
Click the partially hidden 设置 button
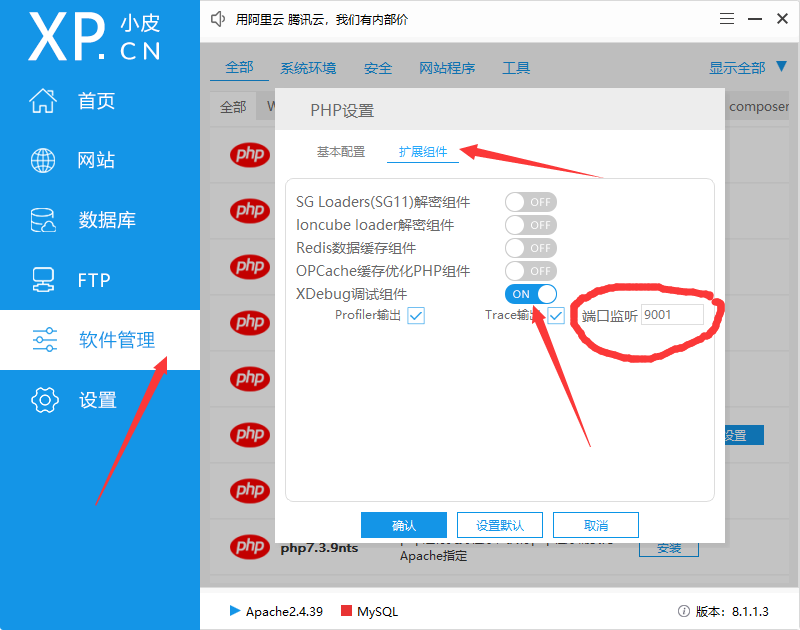click(x=744, y=435)
